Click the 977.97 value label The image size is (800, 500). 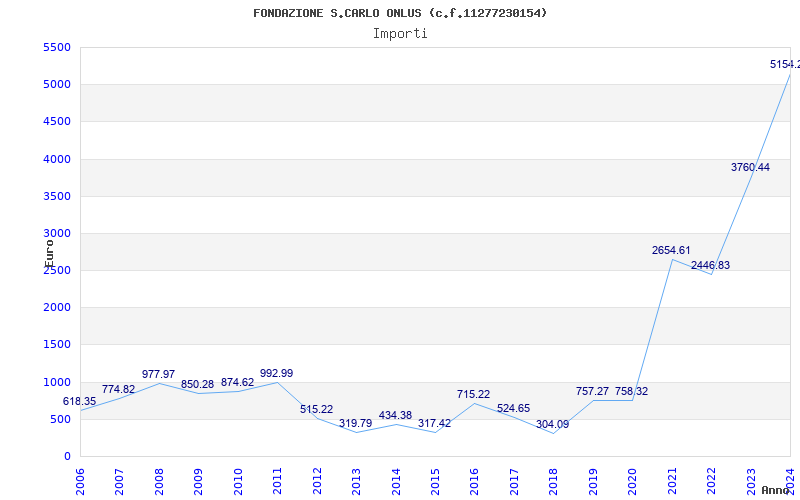pos(158,374)
